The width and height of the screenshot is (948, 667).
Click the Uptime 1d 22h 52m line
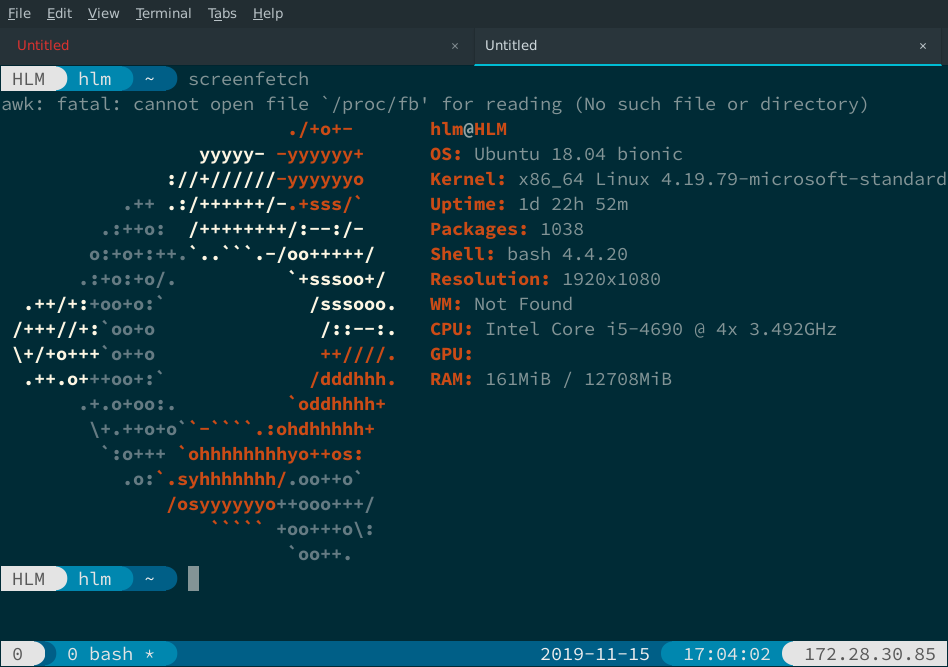(529, 204)
